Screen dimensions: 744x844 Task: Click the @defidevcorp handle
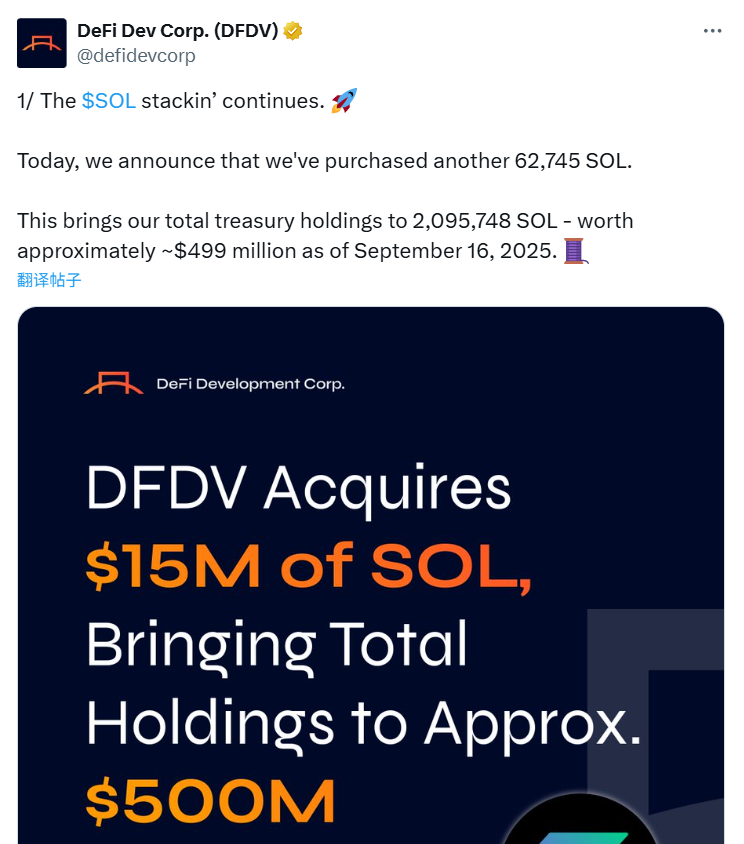click(x=136, y=56)
